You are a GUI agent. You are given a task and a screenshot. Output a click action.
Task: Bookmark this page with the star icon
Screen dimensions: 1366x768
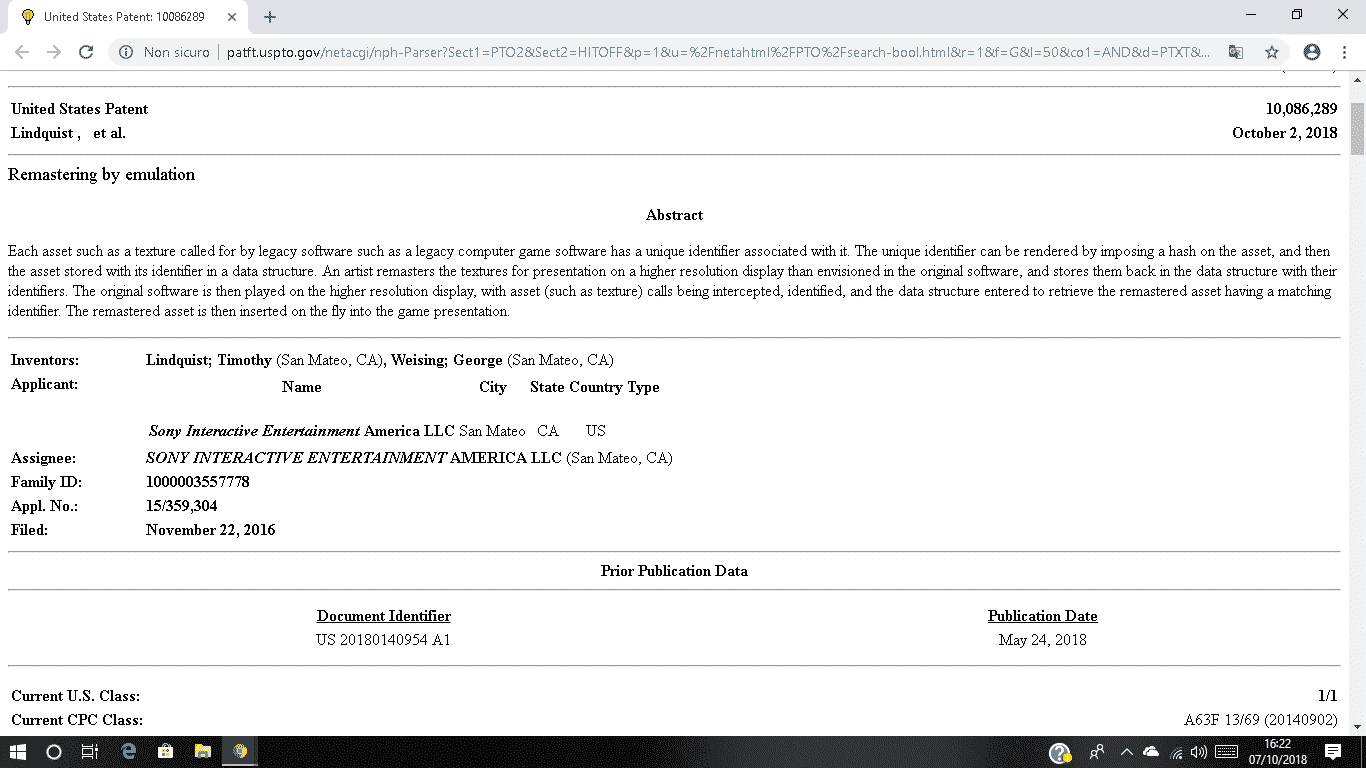point(1272,52)
